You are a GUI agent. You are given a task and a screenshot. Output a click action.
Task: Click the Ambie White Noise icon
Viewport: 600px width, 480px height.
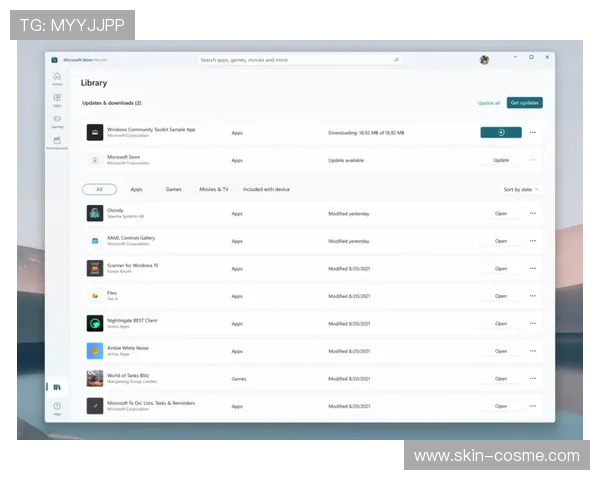95,351
